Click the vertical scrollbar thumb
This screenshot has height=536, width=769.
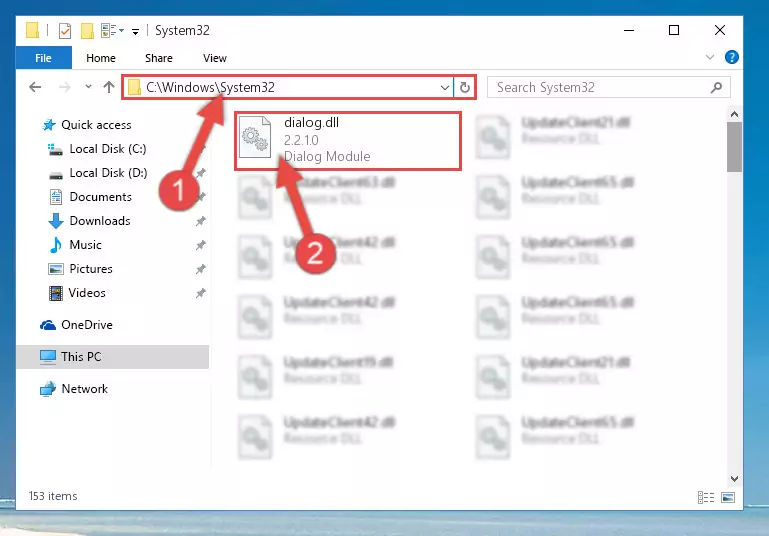(x=734, y=147)
